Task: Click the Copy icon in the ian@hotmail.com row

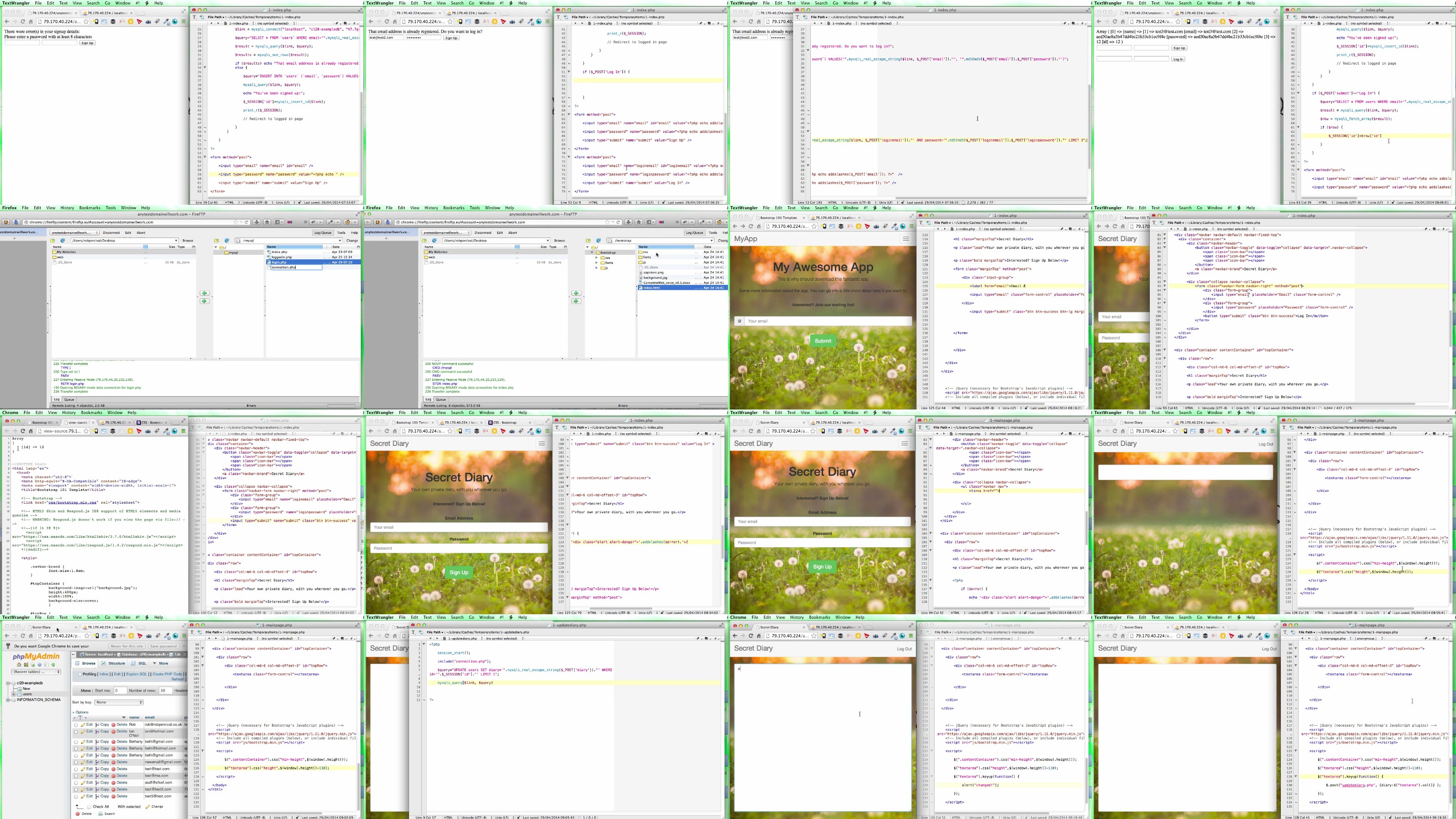Action: 97,732
